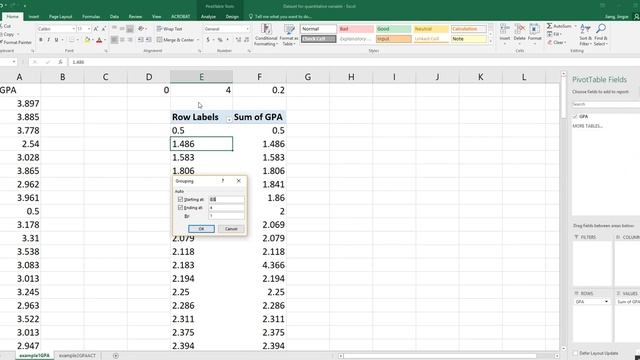Toggle Bold formatting
This screenshot has width=640, height=360.
click(40, 40)
